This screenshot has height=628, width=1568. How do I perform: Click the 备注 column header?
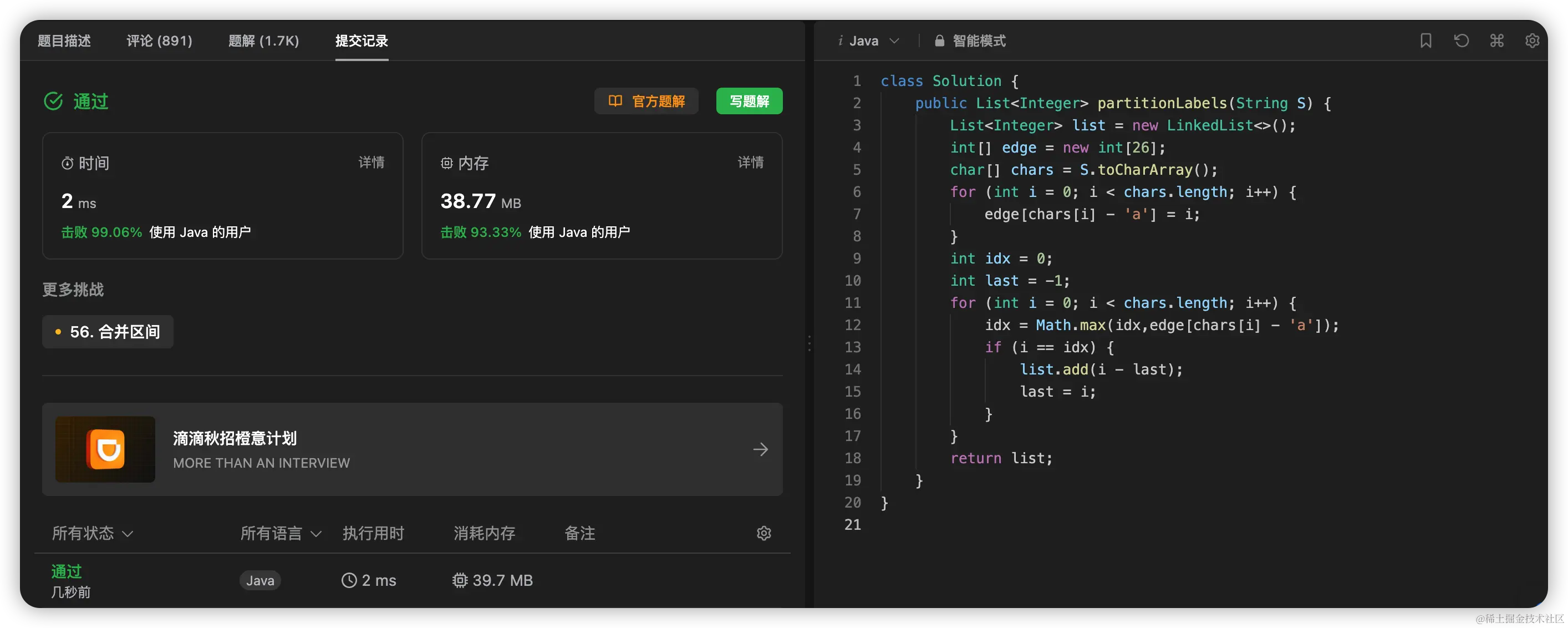[x=579, y=534]
